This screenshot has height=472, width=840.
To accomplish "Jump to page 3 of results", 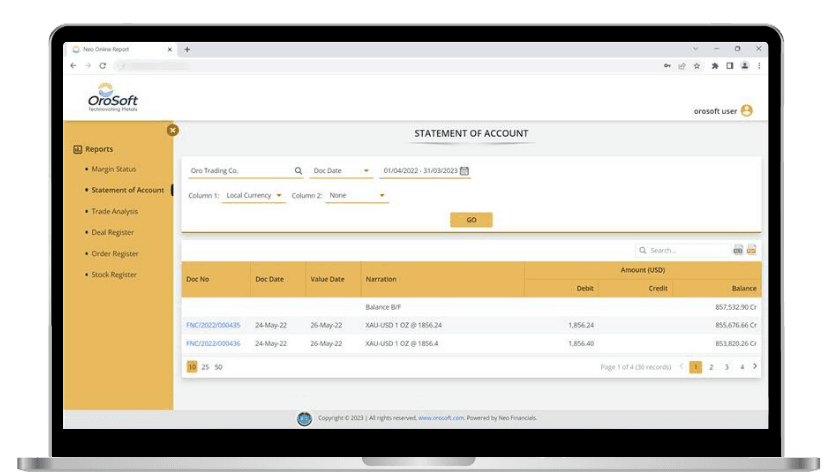I will 726,367.
